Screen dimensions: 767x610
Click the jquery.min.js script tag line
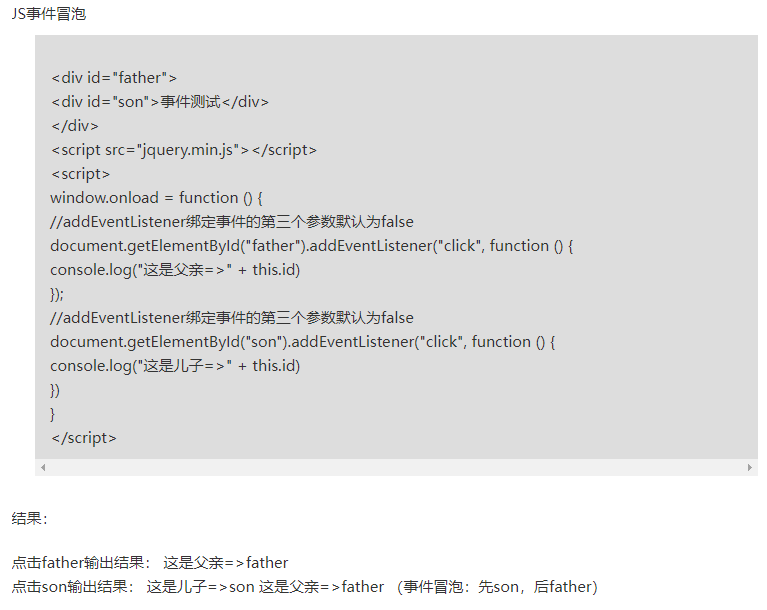click(x=183, y=149)
